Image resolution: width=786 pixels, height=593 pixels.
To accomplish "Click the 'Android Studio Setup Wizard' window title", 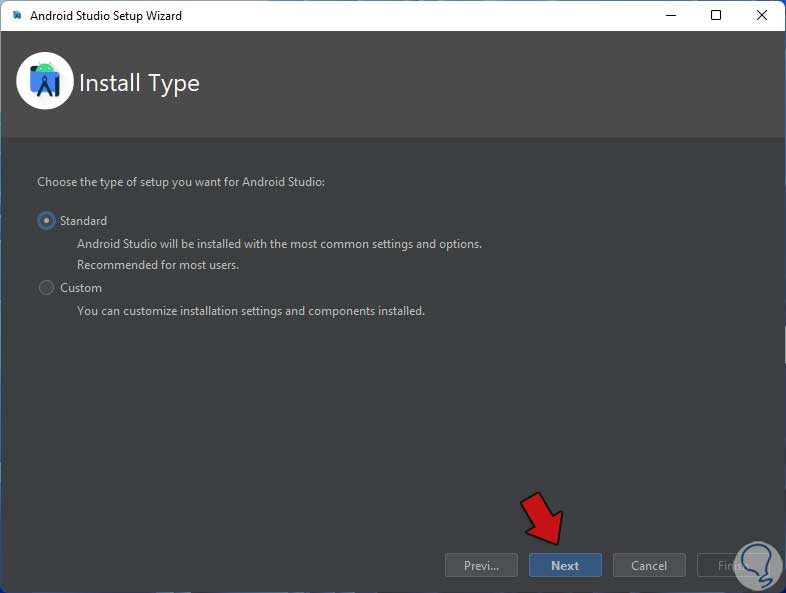I will [106, 16].
